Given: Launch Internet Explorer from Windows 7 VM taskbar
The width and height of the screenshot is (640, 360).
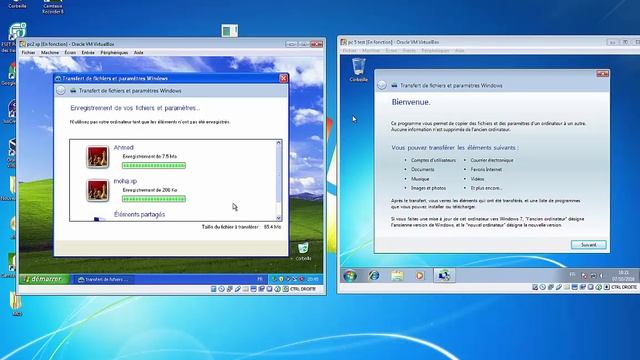Looking at the screenshot, I should [373, 276].
